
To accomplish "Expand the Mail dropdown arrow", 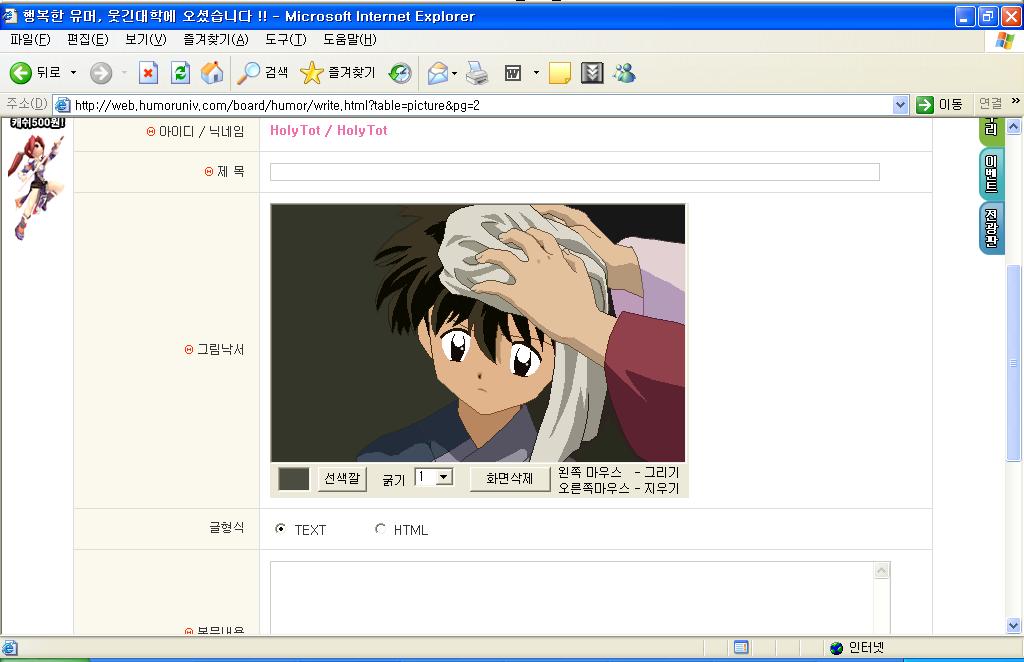I will [x=455, y=73].
